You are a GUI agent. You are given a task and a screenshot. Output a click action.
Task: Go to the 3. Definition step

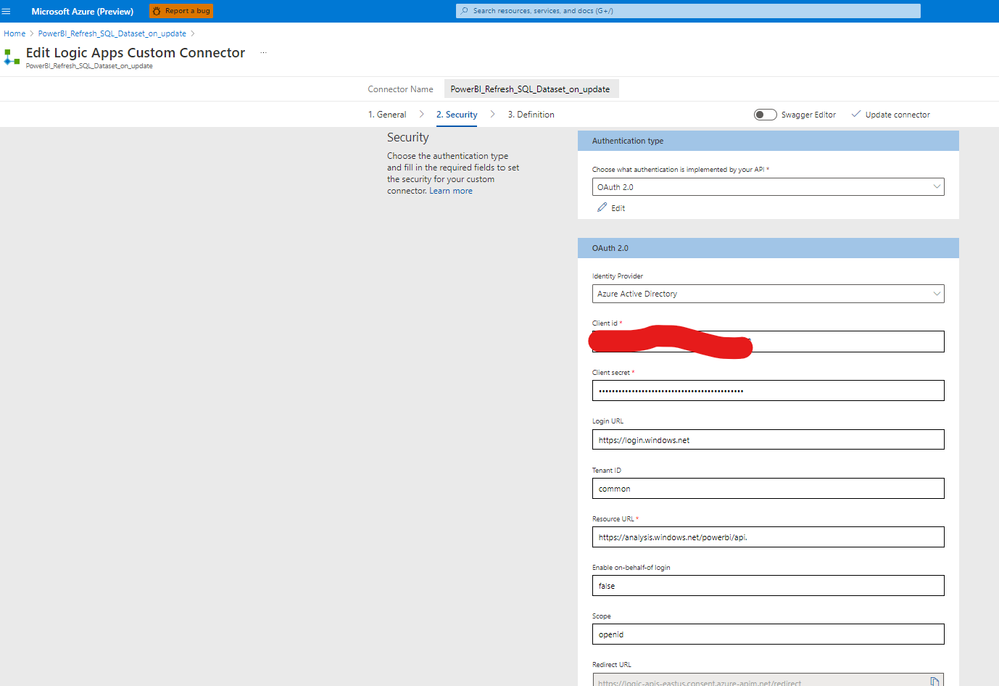pyautogui.click(x=531, y=115)
